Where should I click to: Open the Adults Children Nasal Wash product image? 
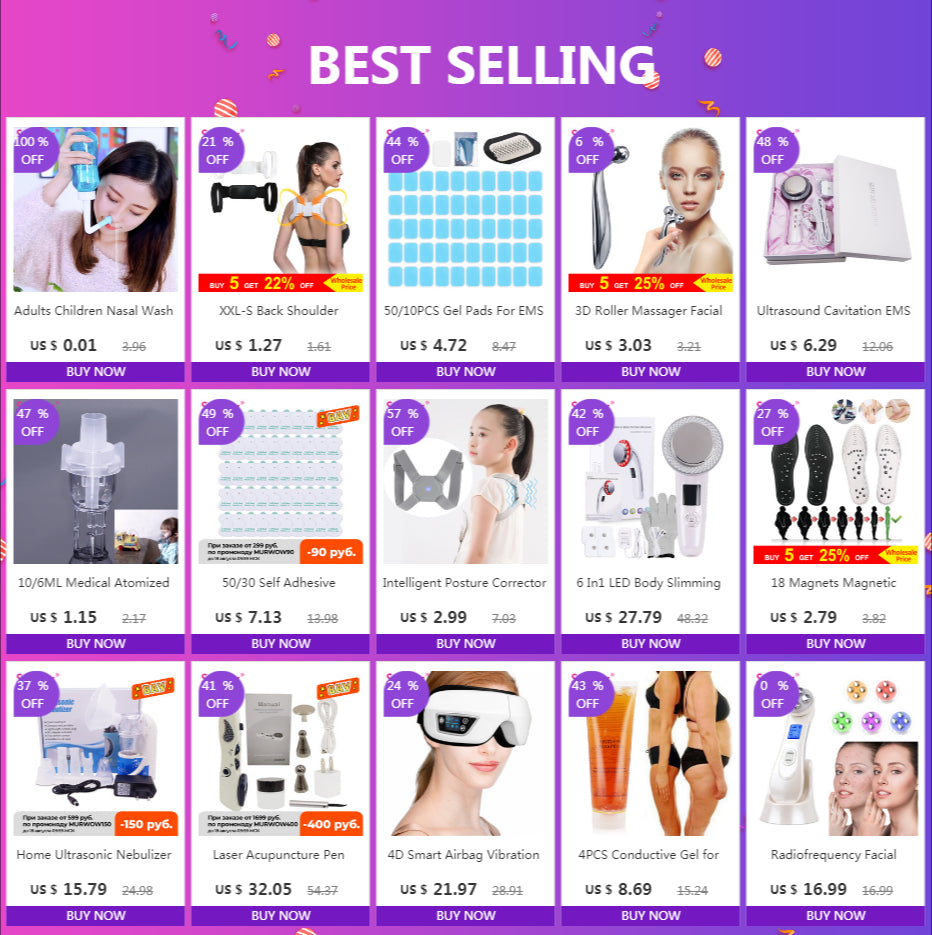click(x=95, y=209)
